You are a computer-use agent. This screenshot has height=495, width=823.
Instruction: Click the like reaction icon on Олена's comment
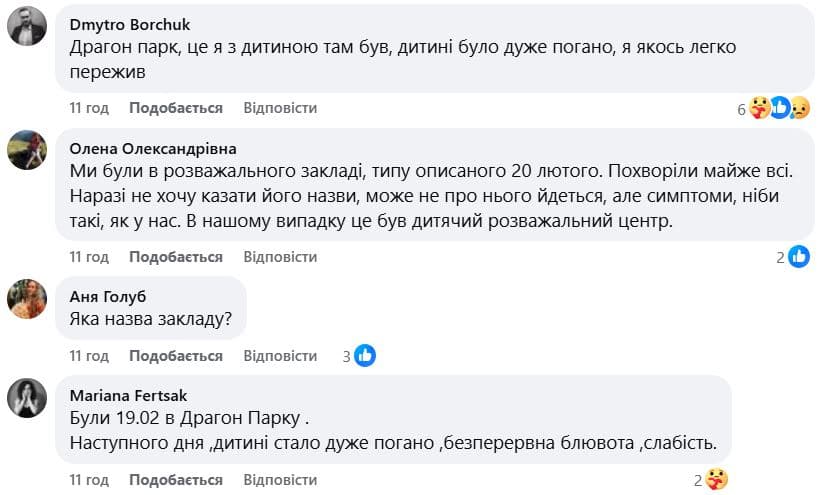(x=798, y=257)
